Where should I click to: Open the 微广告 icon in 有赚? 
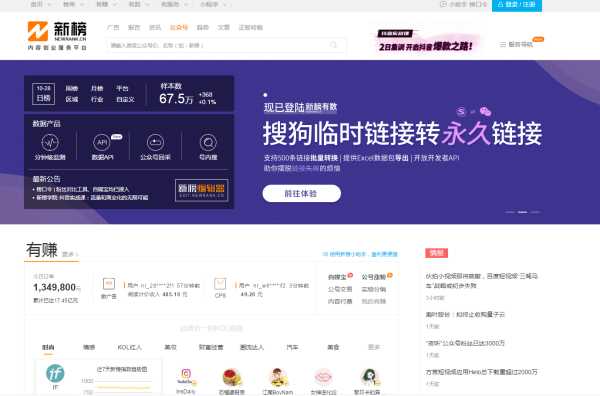pyautogui.click(x=109, y=284)
